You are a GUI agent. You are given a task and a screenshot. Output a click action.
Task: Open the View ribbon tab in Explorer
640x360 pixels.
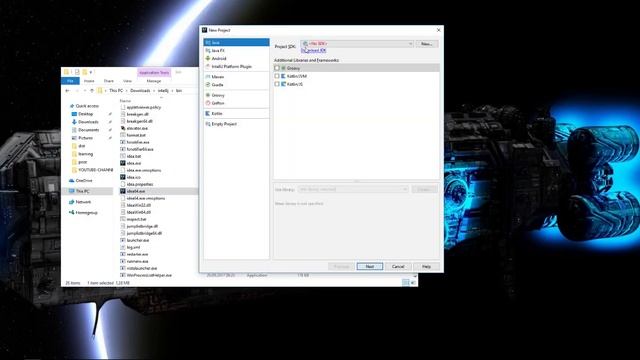pyautogui.click(x=127, y=81)
